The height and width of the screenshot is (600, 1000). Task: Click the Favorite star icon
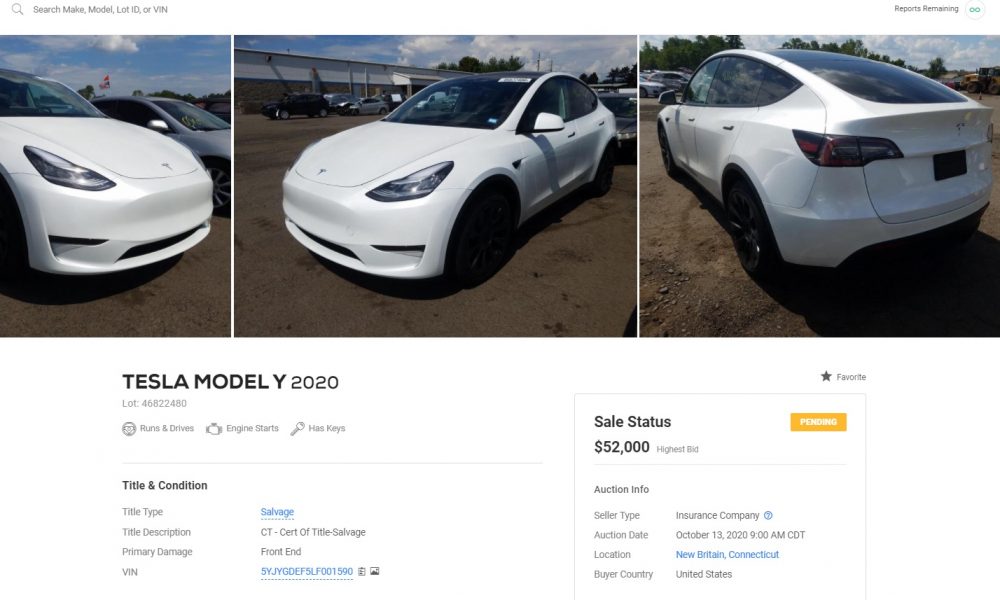[826, 376]
